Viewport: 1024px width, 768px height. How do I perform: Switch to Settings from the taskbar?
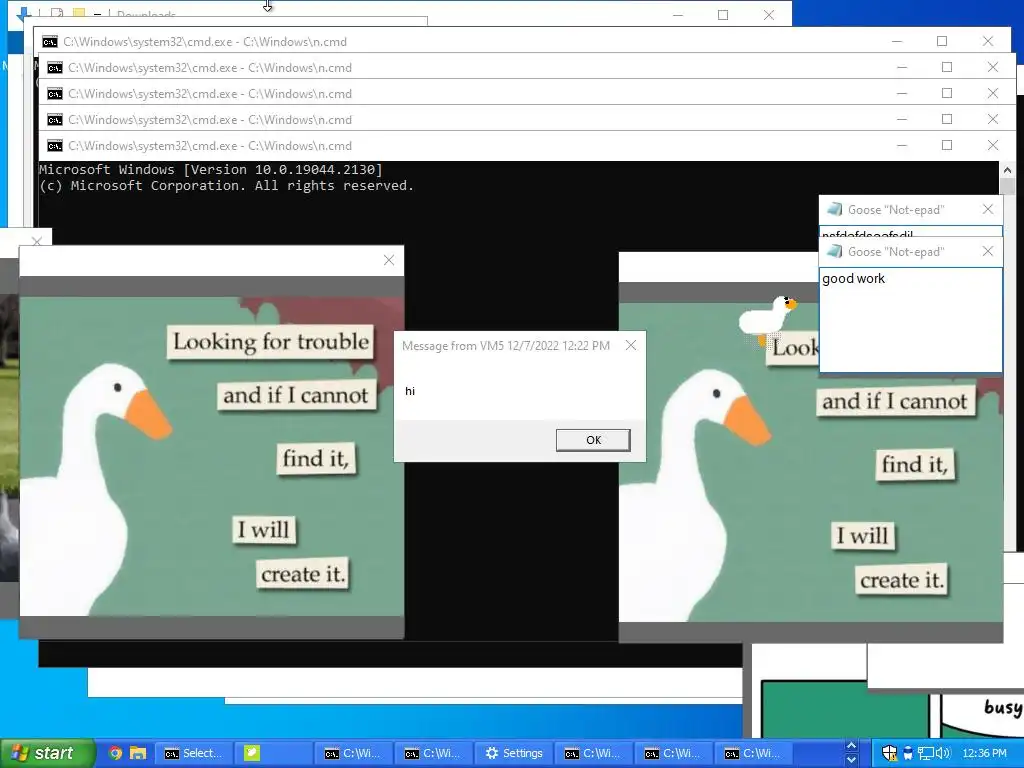pyautogui.click(x=514, y=753)
